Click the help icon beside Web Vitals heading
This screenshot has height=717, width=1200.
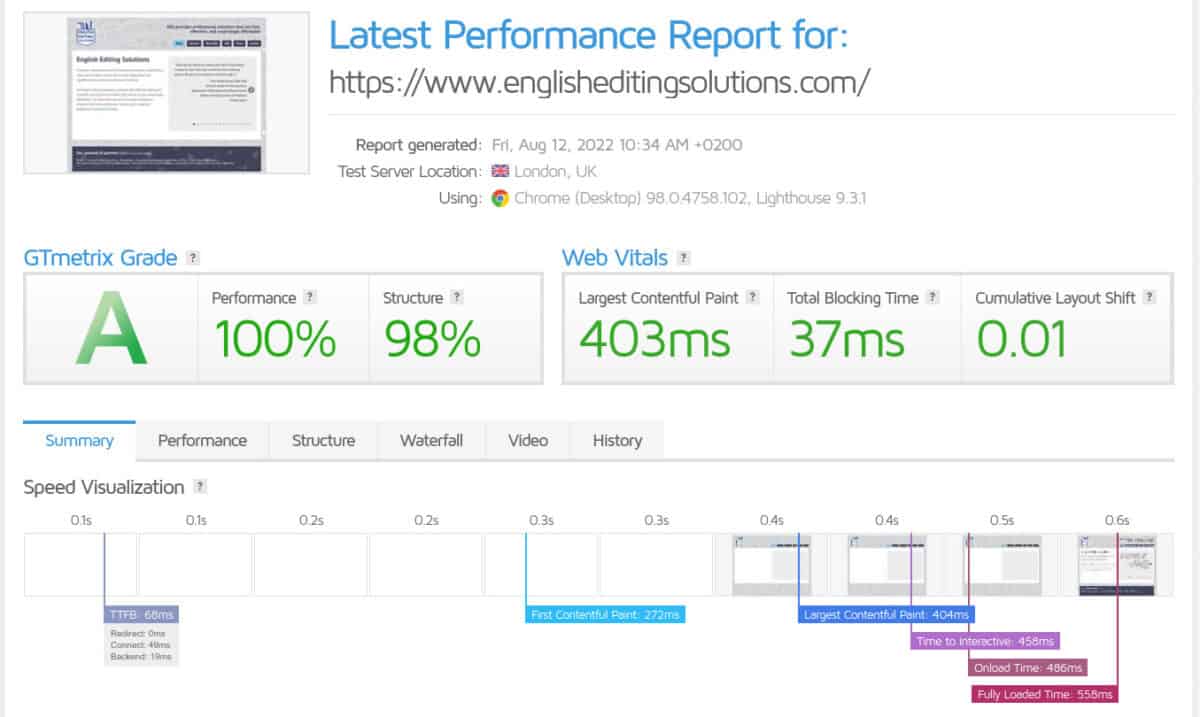(x=683, y=258)
